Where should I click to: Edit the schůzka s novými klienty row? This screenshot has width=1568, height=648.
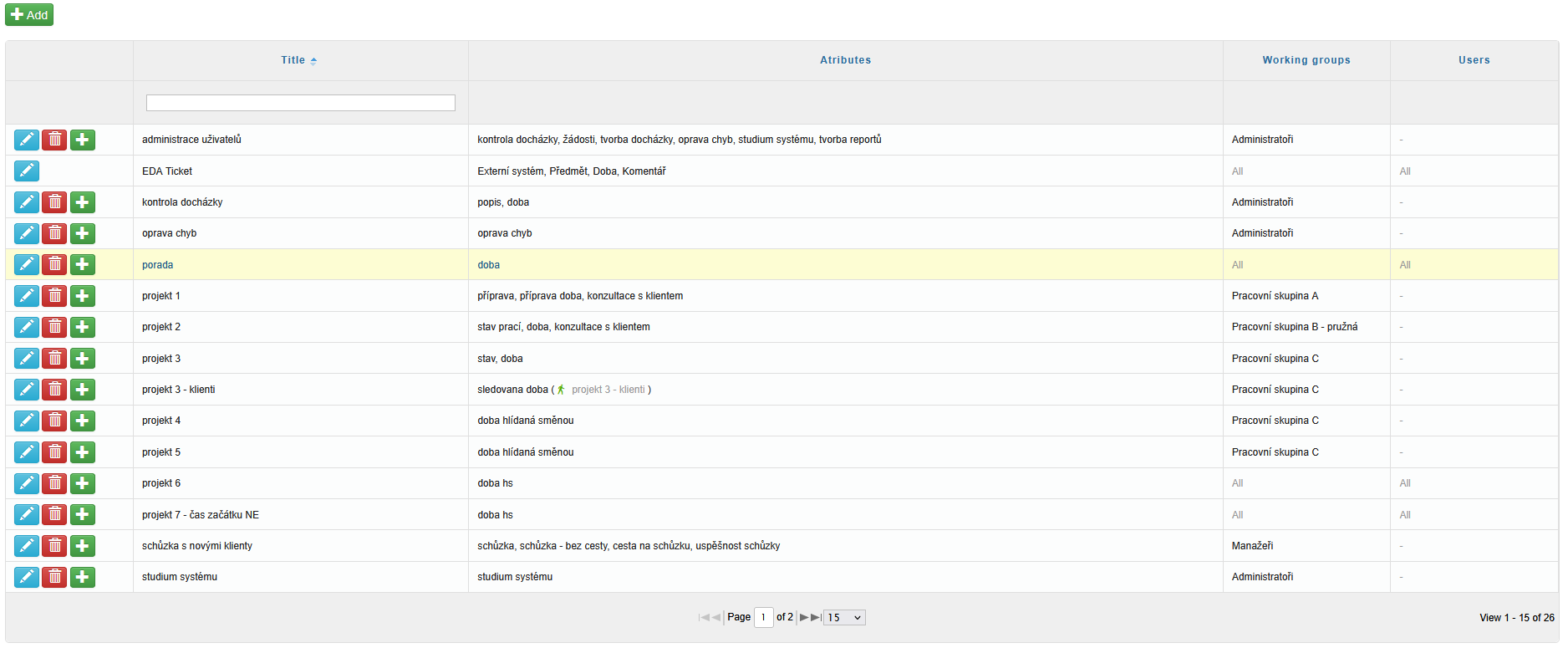[x=27, y=546]
